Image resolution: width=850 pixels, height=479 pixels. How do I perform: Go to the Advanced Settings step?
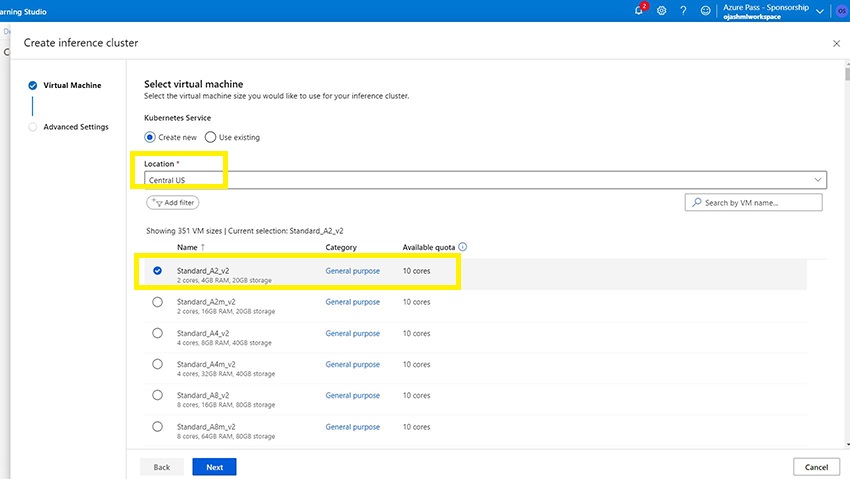click(76, 127)
